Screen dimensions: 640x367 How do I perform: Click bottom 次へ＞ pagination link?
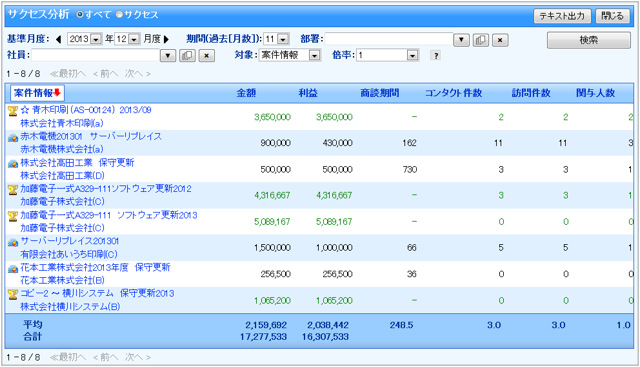(138, 358)
